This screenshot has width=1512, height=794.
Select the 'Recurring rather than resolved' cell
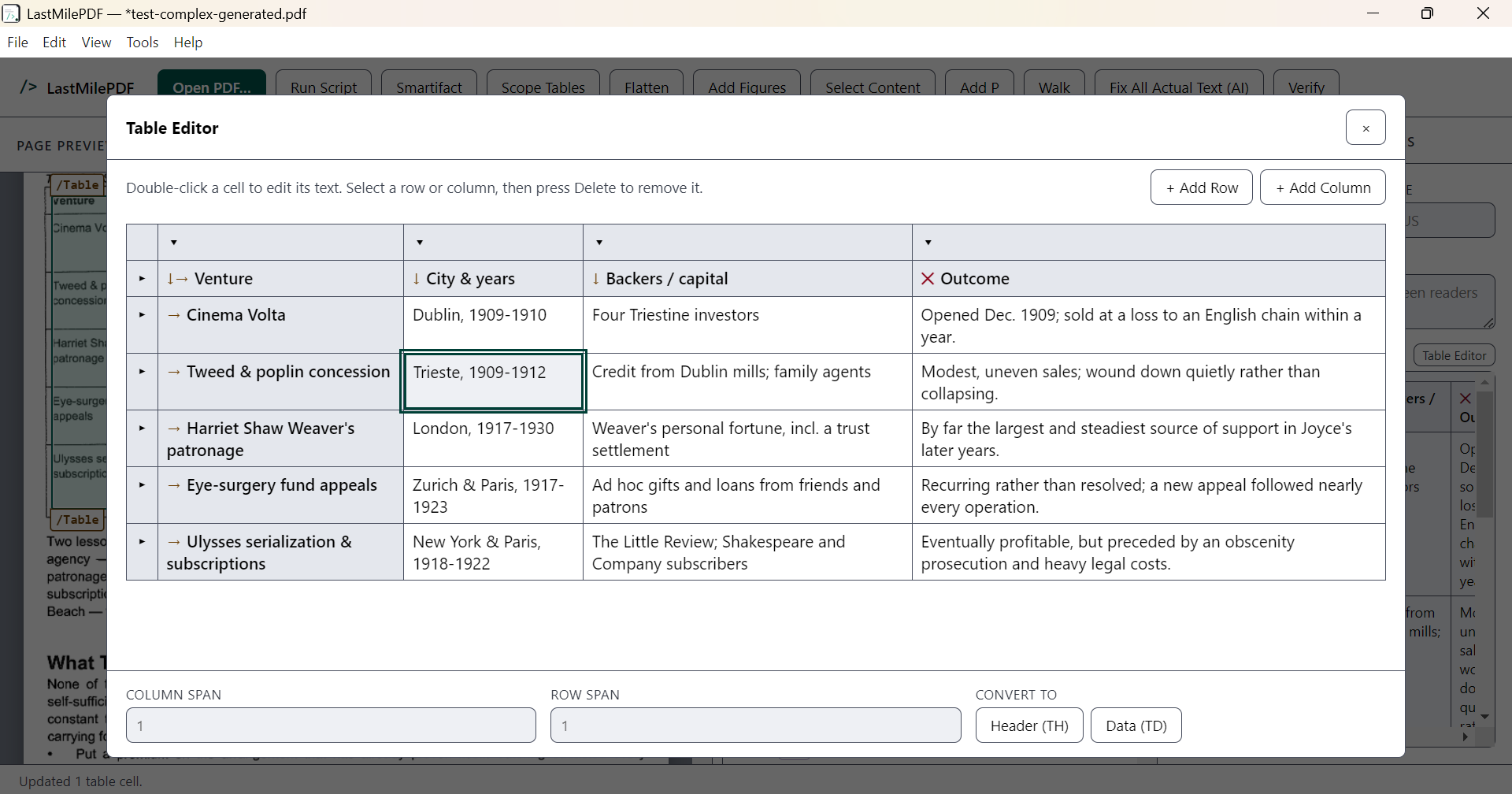click(x=1148, y=495)
